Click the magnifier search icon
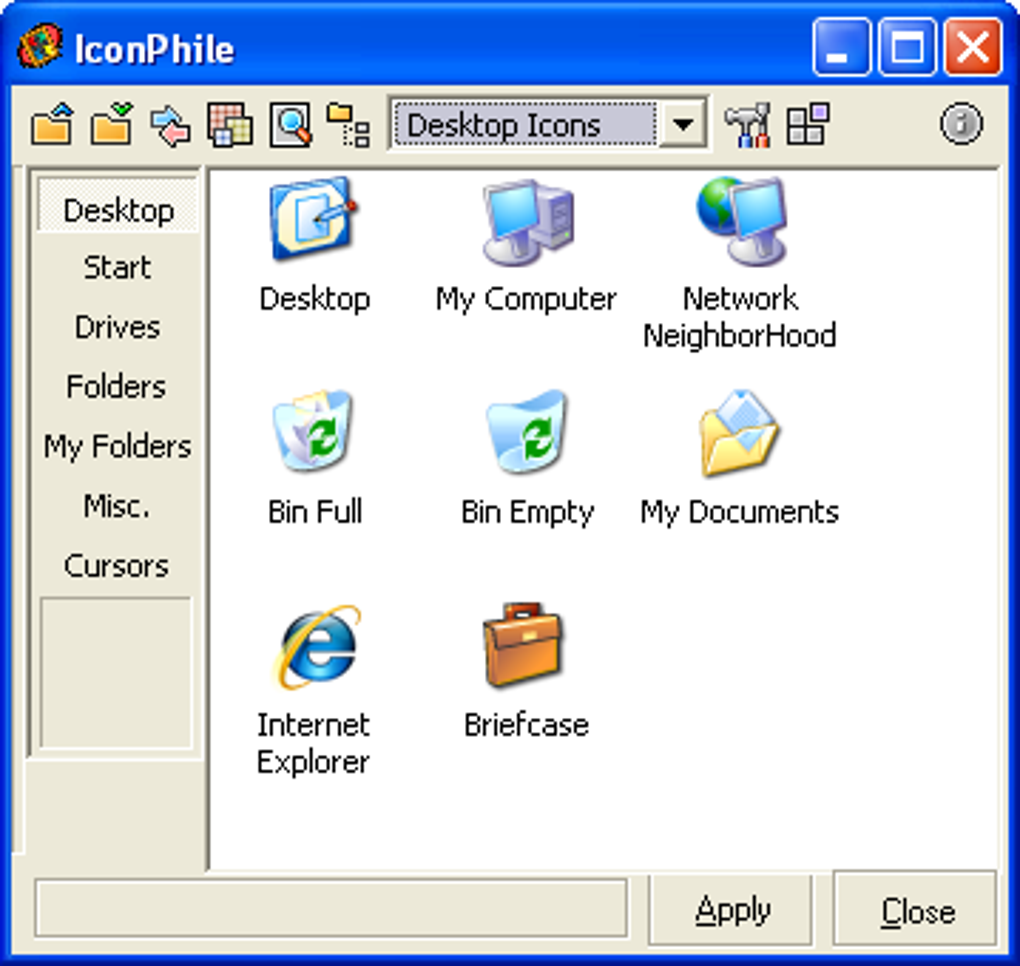 pyautogui.click(x=291, y=124)
